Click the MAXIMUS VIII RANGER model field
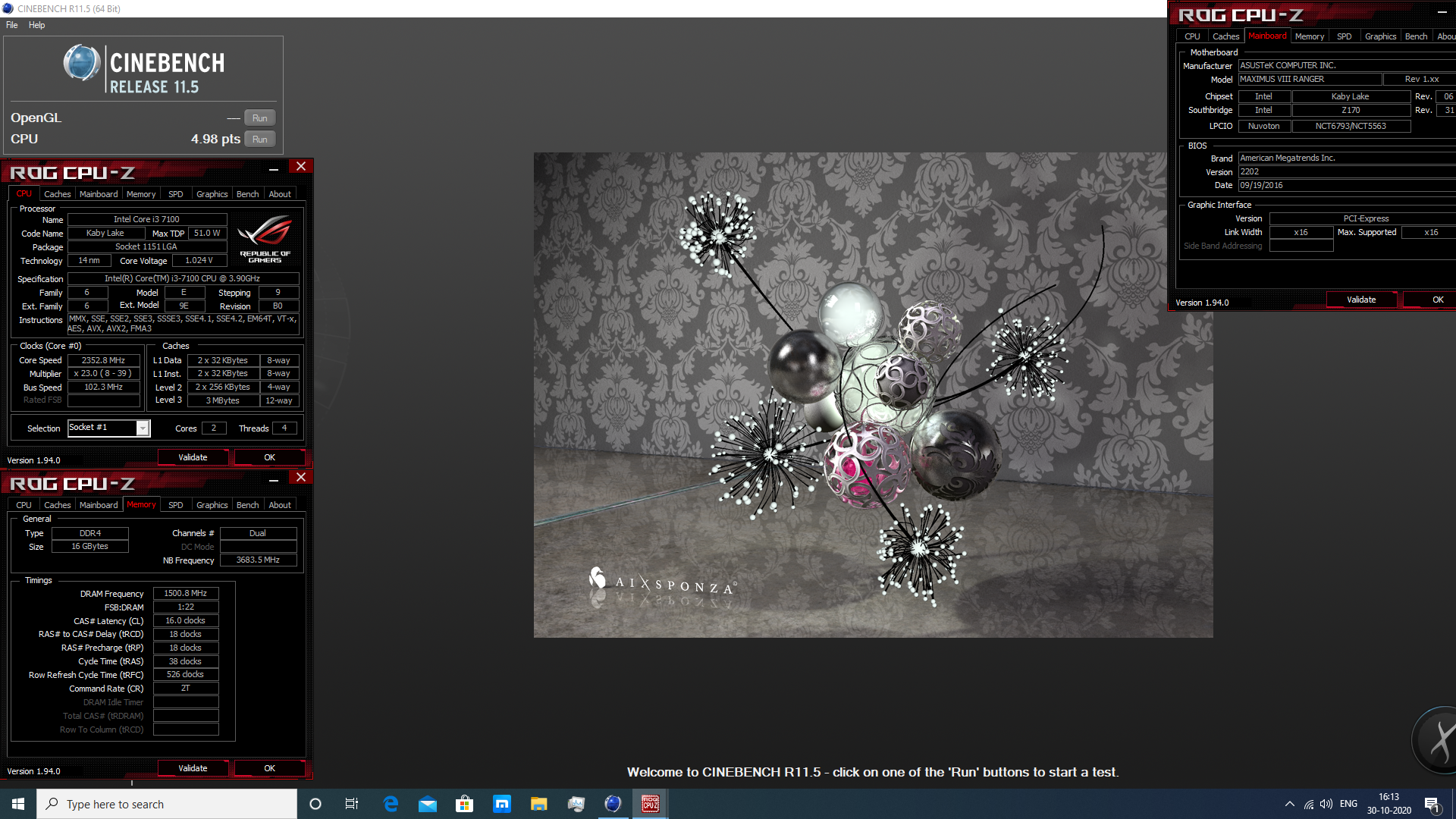1456x819 pixels. [x=1310, y=79]
